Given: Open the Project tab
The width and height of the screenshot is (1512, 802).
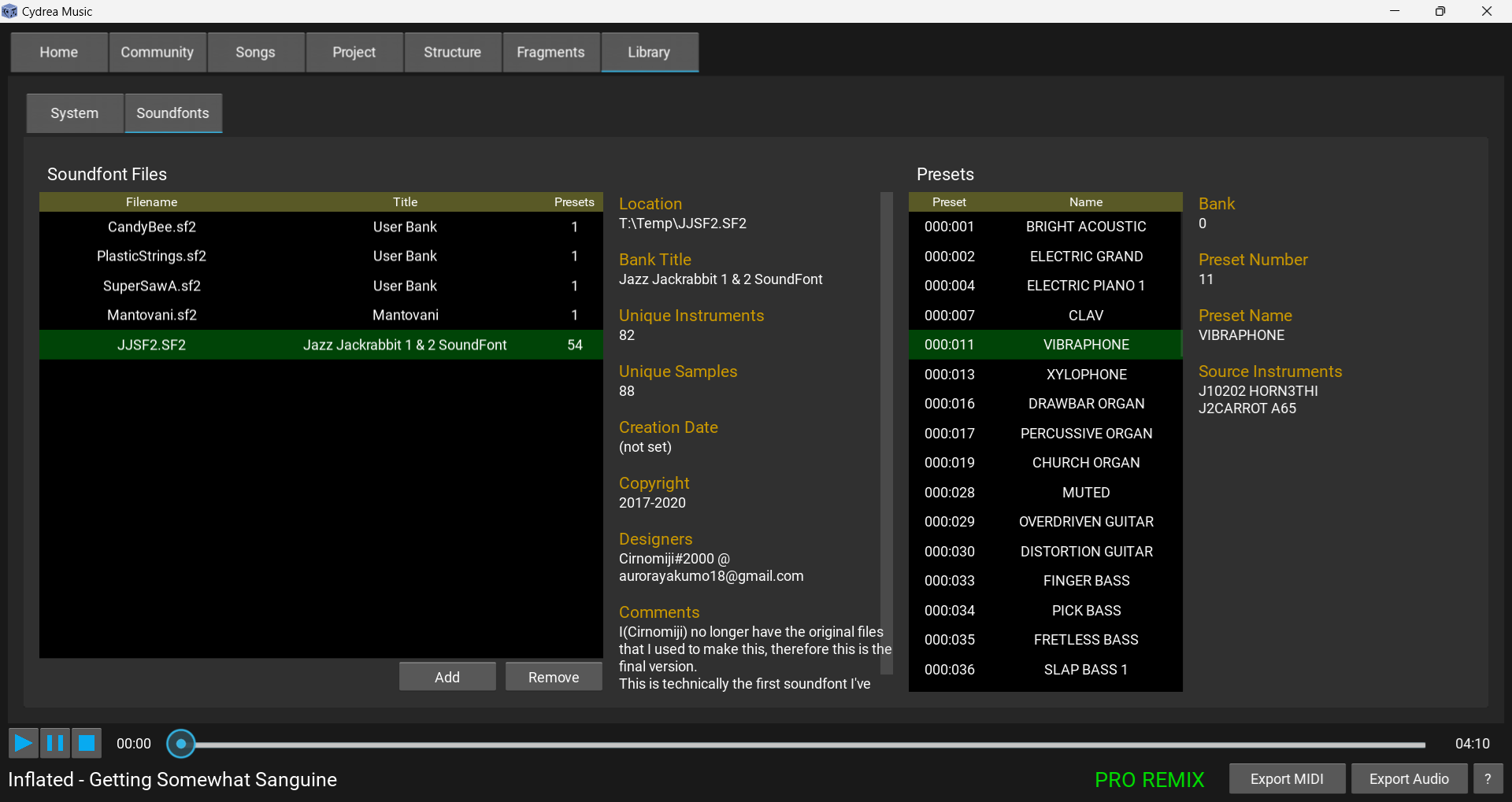Looking at the screenshot, I should [x=354, y=52].
